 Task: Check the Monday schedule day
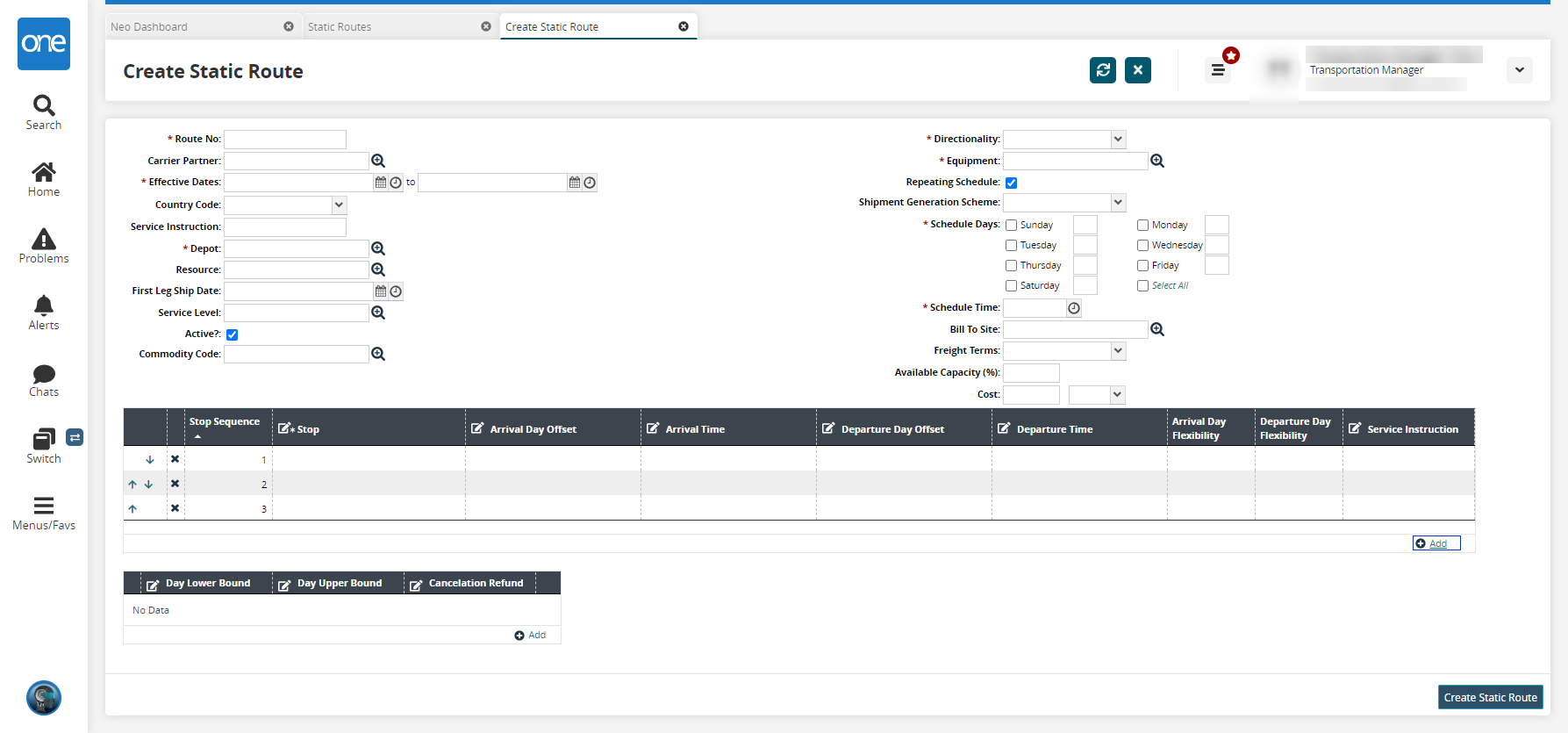(1142, 226)
